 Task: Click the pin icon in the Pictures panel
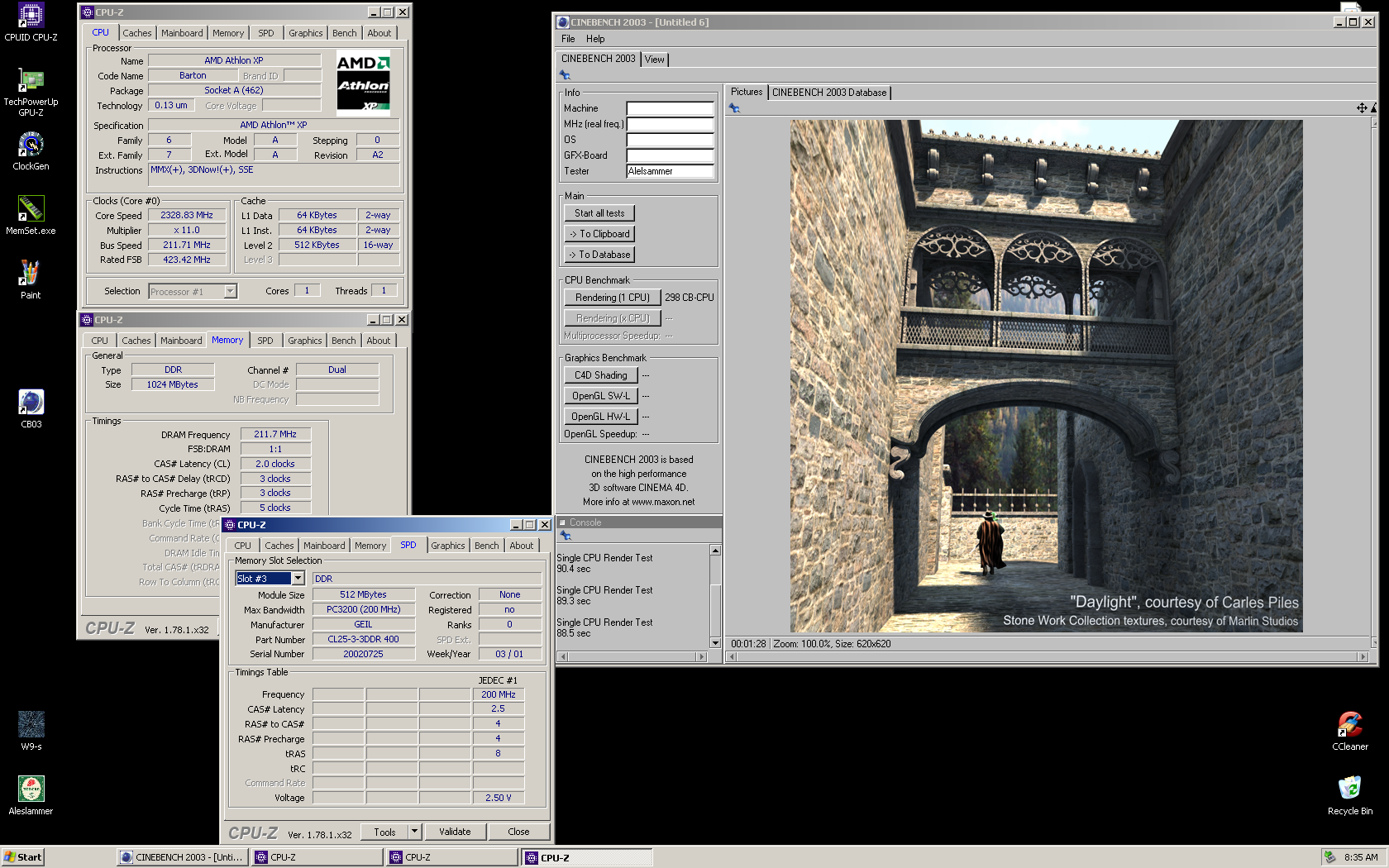click(734, 108)
